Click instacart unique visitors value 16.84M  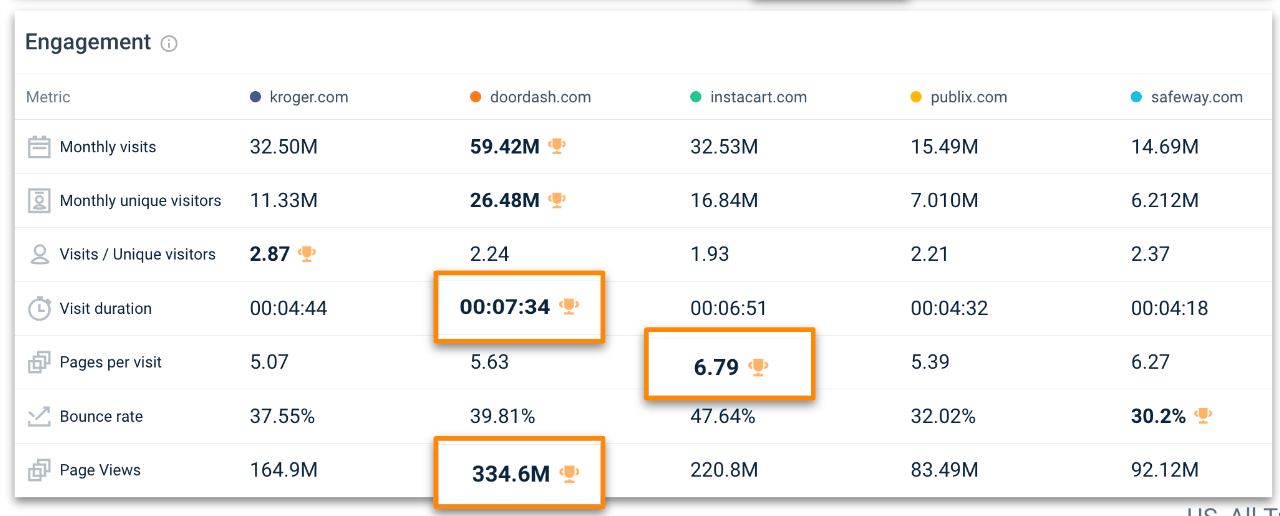724,201
